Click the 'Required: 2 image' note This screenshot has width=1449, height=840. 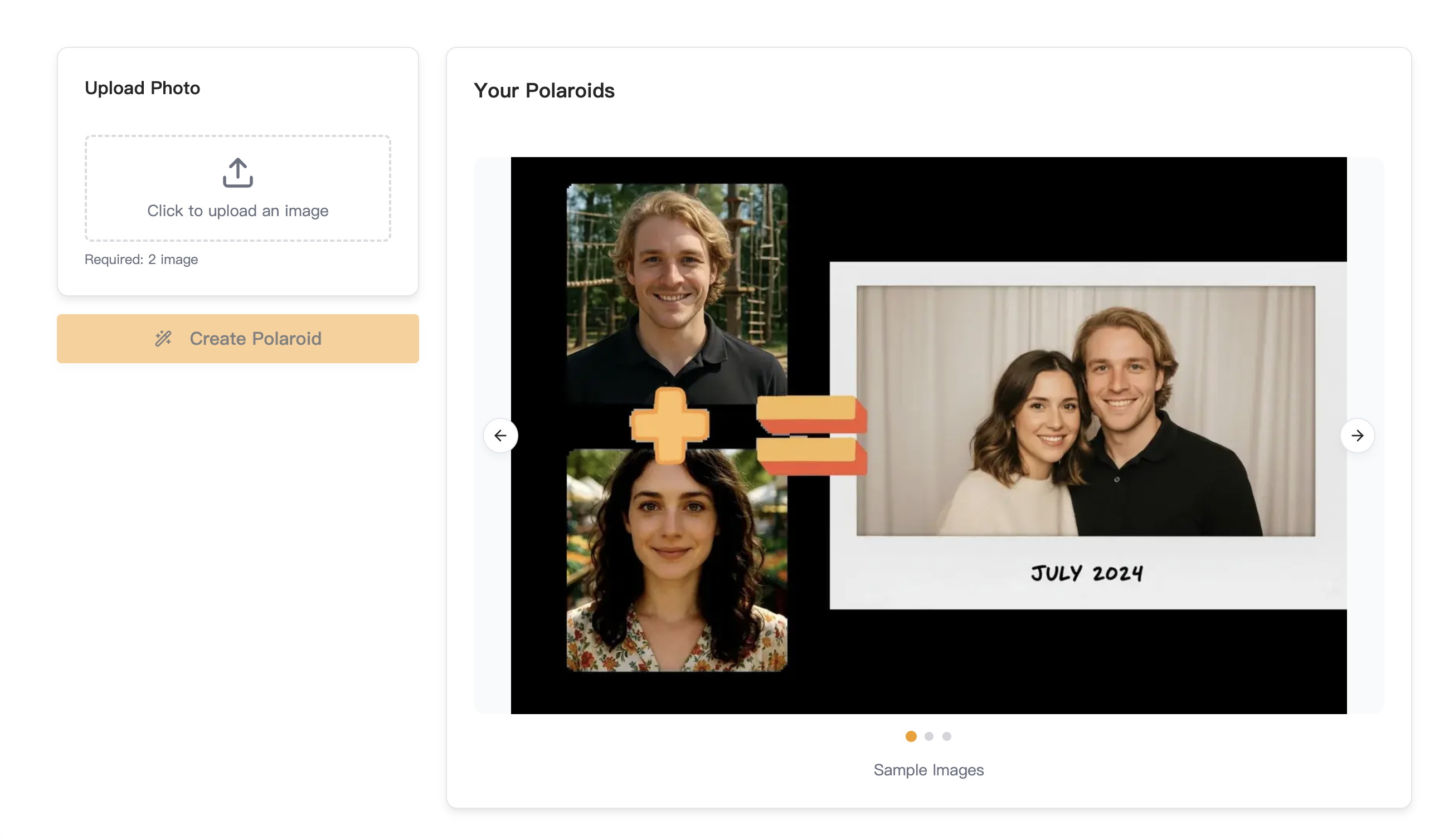(x=141, y=259)
